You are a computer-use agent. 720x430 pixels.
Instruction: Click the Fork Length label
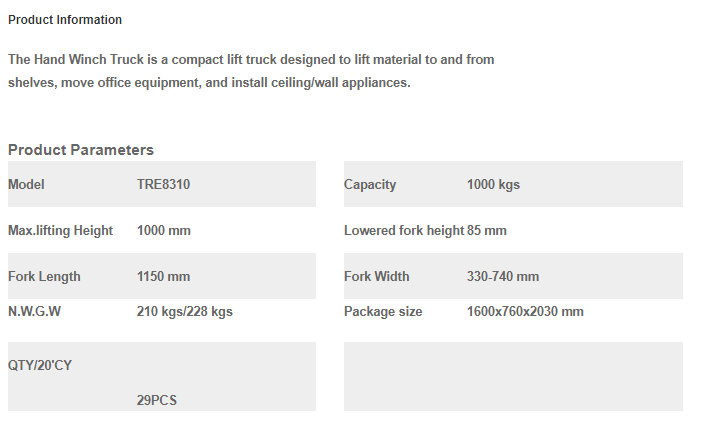coord(44,276)
